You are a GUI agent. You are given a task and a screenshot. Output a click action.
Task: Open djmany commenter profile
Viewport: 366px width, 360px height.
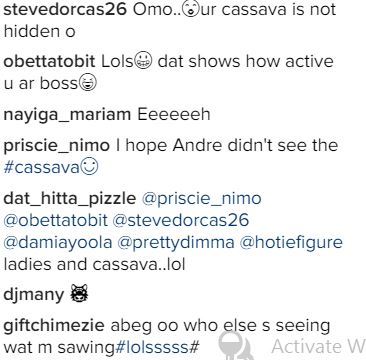[x=34, y=296]
